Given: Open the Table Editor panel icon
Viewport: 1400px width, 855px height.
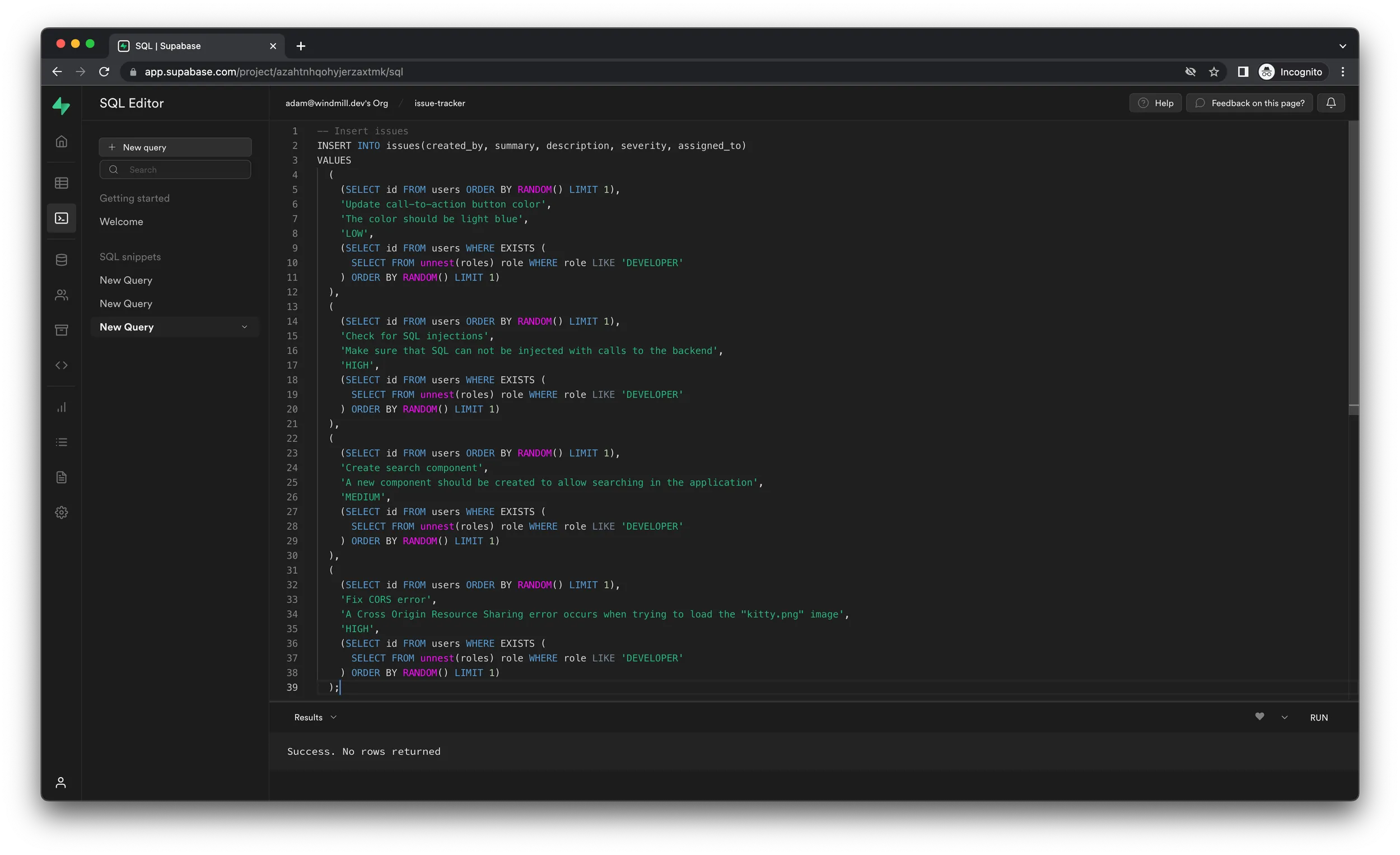Looking at the screenshot, I should pyautogui.click(x=62, y=182).
